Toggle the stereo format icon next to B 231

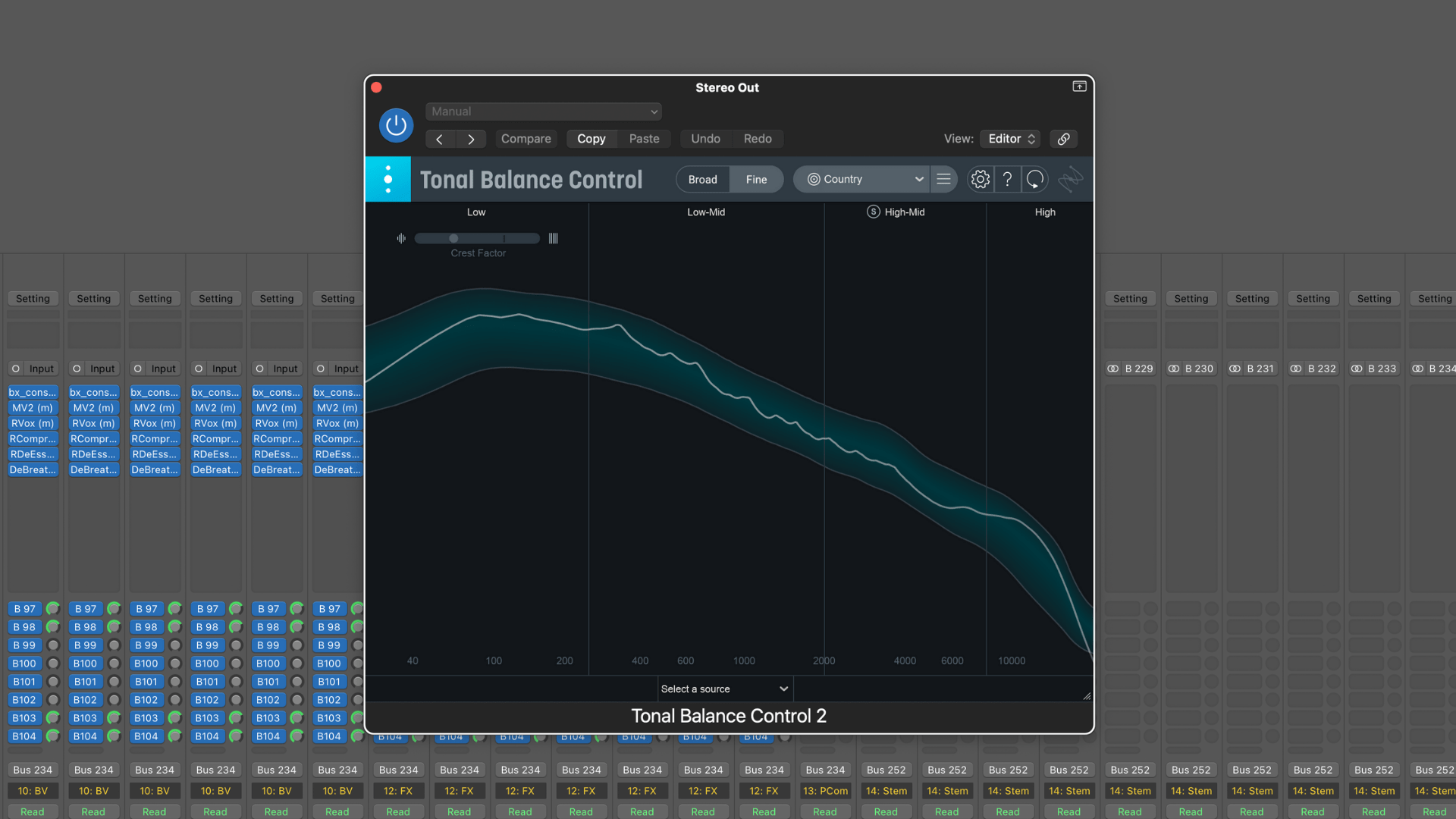click(x=1235, y=369)
